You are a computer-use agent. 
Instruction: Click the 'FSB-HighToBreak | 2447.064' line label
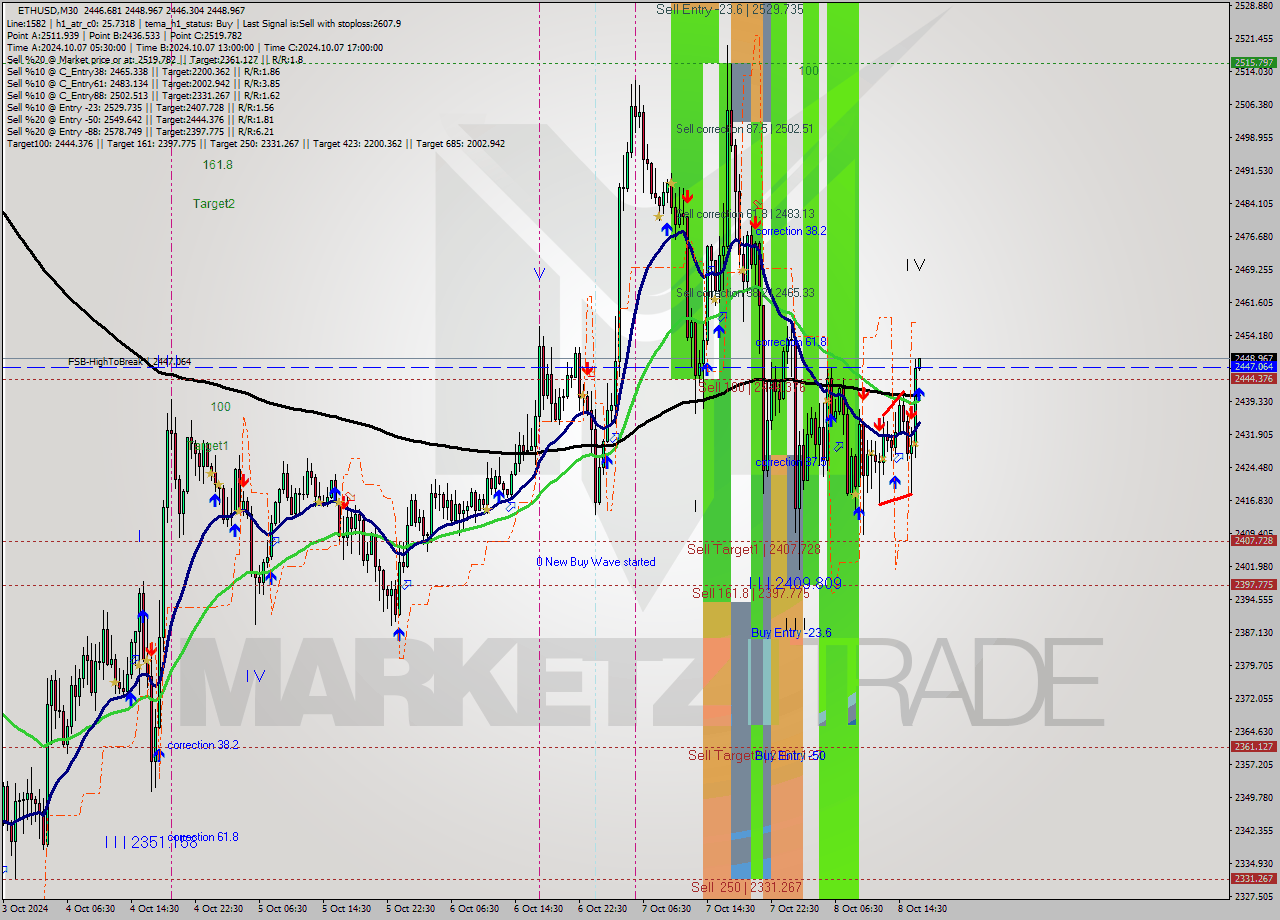click(x=129, y=362)
